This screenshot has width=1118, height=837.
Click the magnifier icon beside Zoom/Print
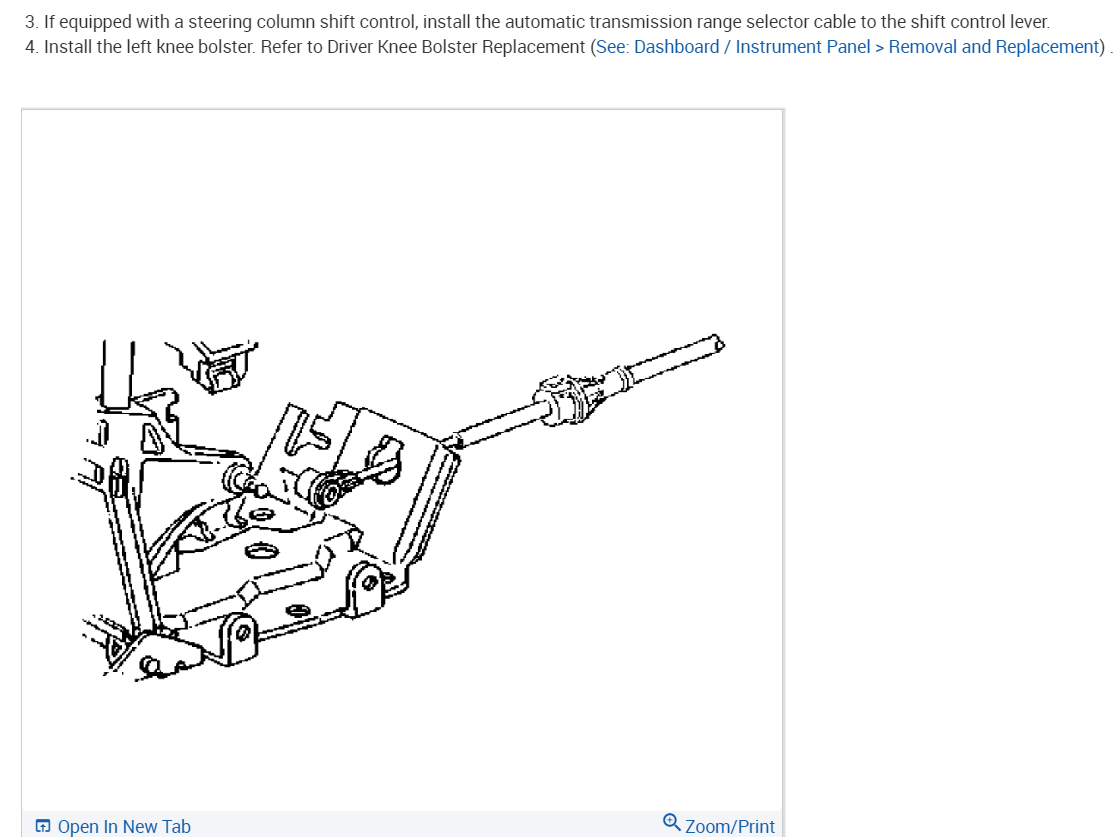coord(672,823)
